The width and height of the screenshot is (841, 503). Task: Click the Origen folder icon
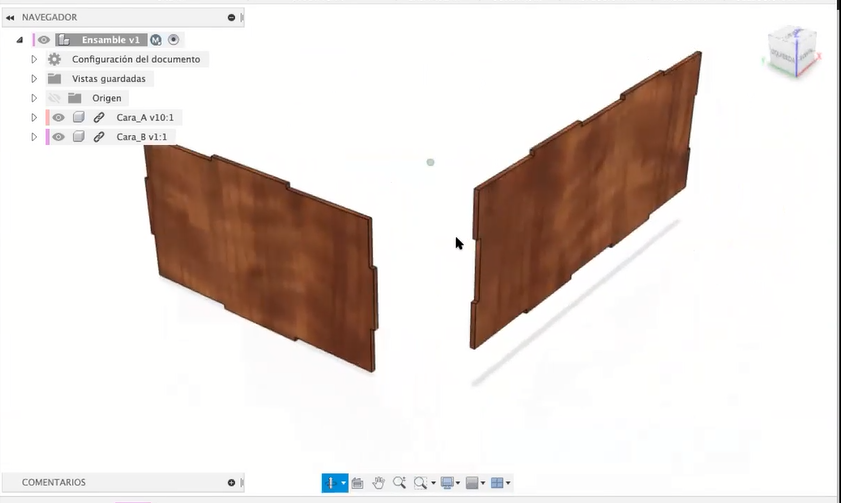click(75, 98)
